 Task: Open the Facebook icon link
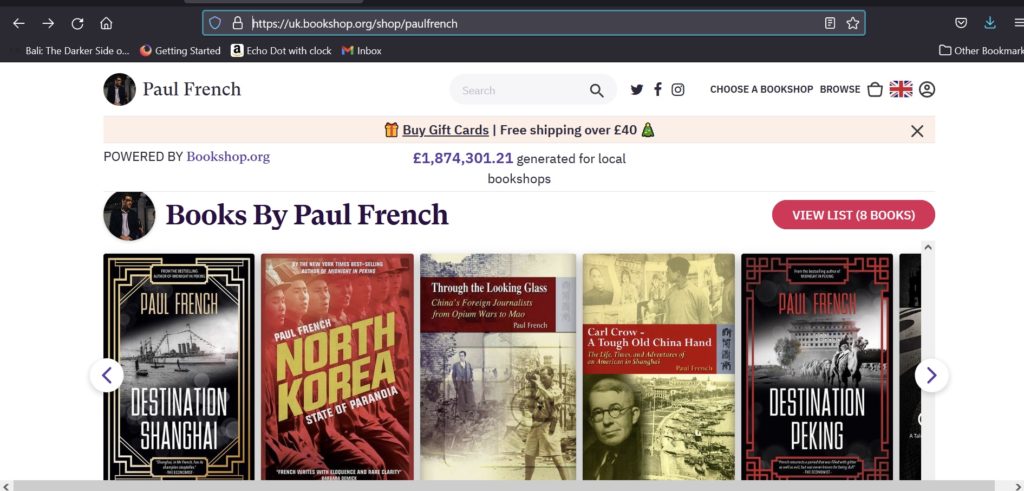pyautogui.click(x=657, y=90)
